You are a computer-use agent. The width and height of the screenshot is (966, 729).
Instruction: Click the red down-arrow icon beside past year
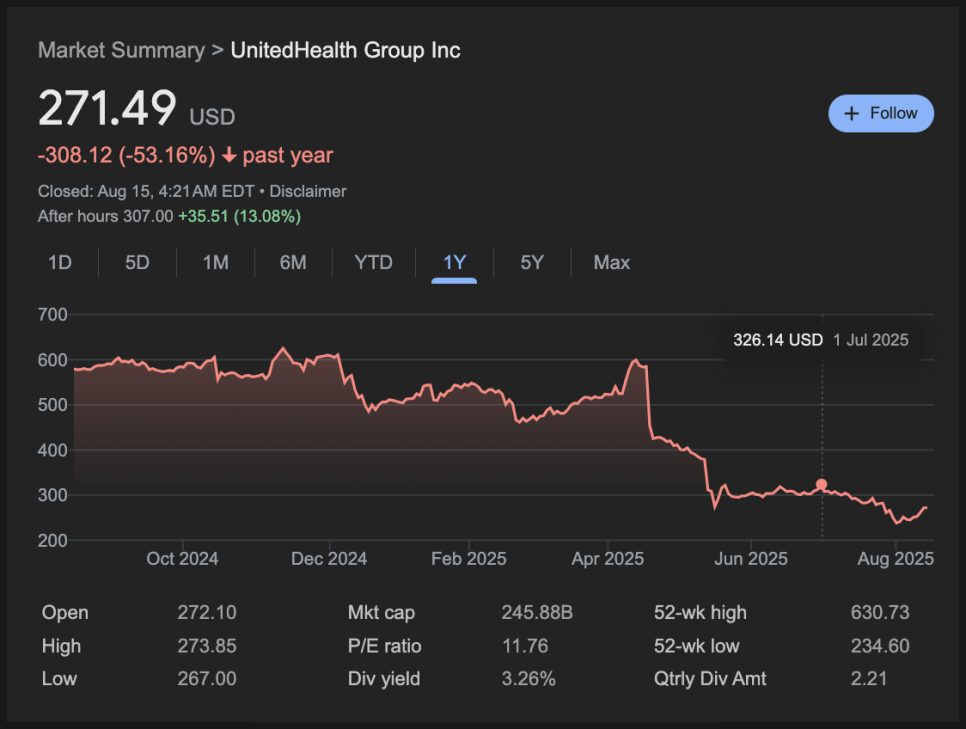click(229, 155)
